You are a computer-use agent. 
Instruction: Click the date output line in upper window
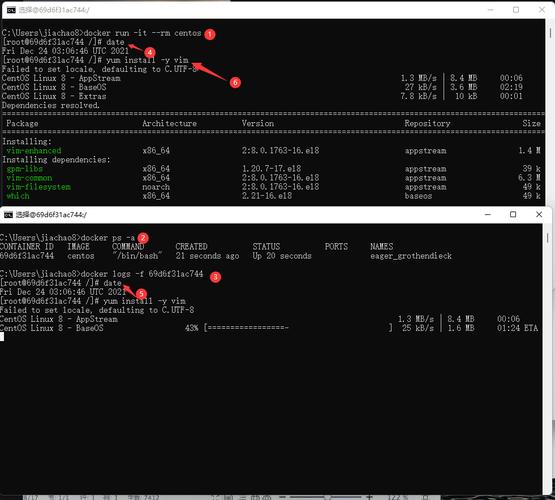(x=65, y=51)
